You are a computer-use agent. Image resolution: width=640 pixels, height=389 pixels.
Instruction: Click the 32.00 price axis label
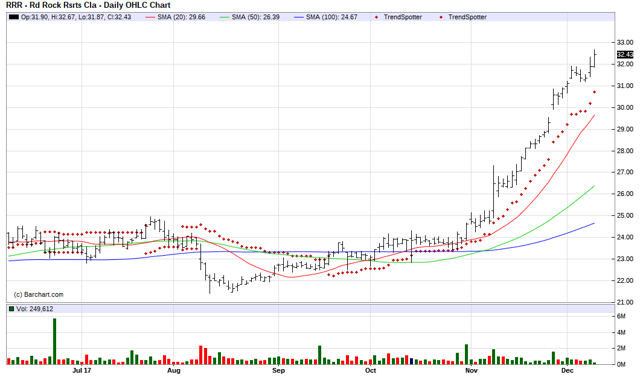click(625, 64)
